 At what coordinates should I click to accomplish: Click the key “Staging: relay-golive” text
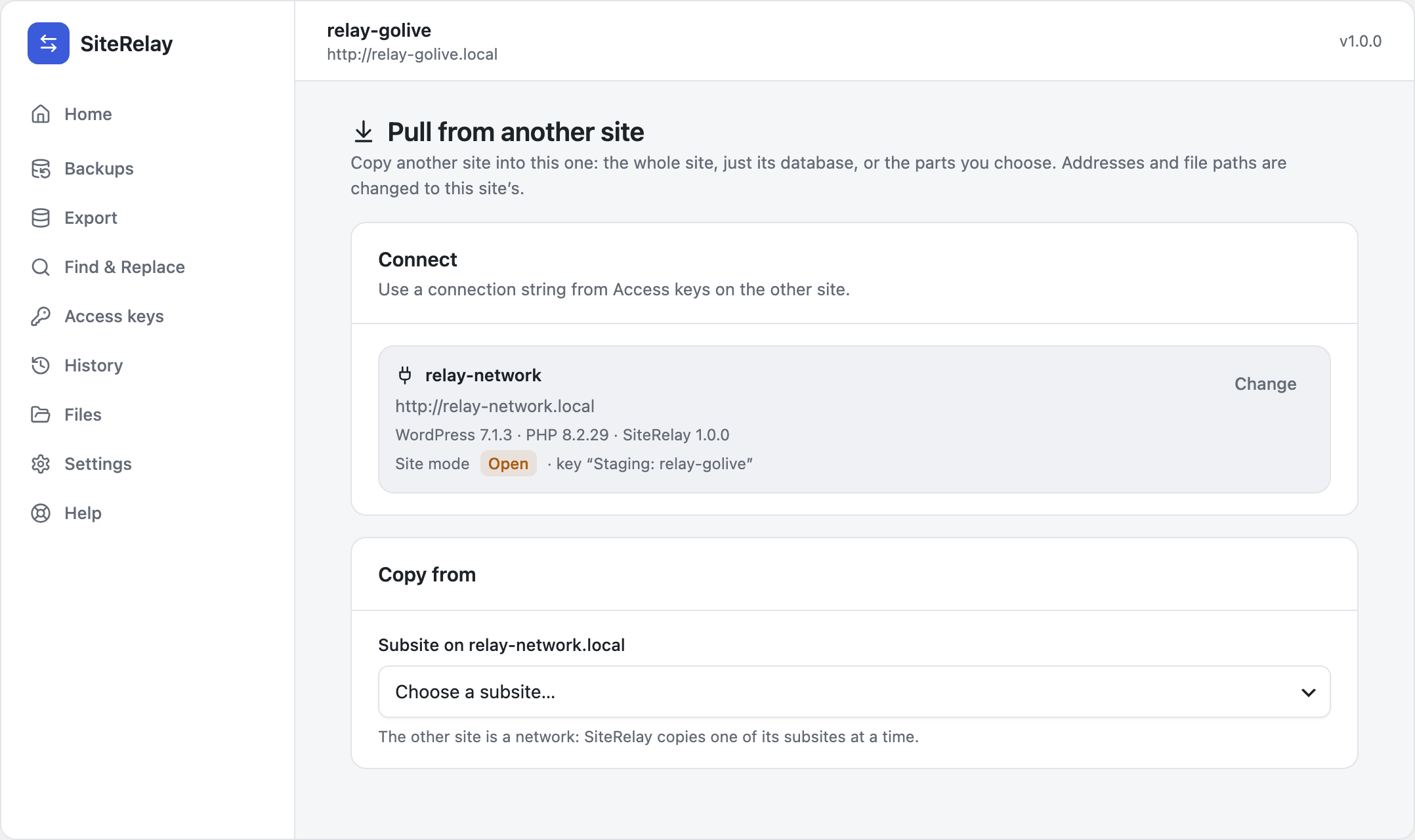pyautogui.click(x=654, y=464)
